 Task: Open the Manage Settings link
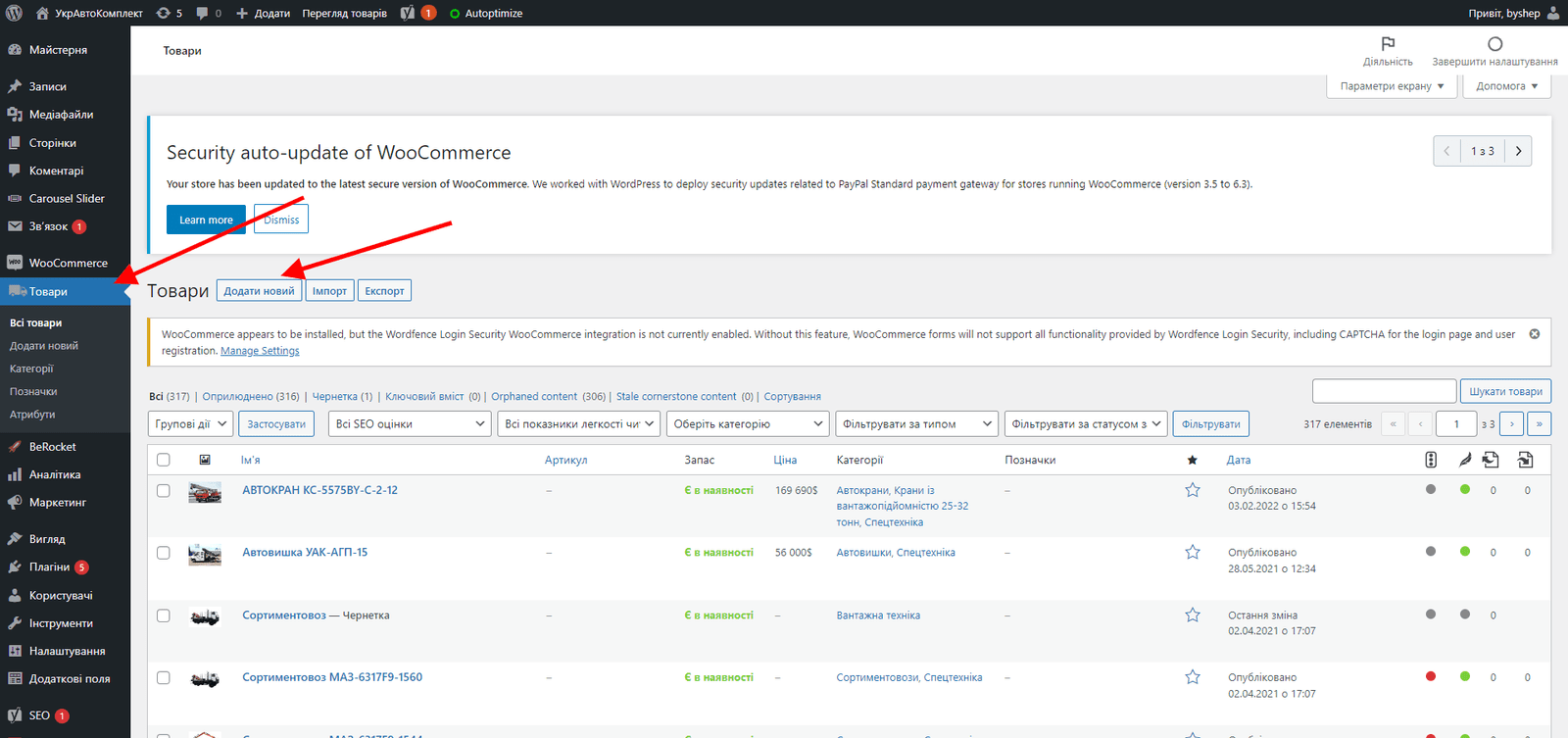tap(260, 351)
